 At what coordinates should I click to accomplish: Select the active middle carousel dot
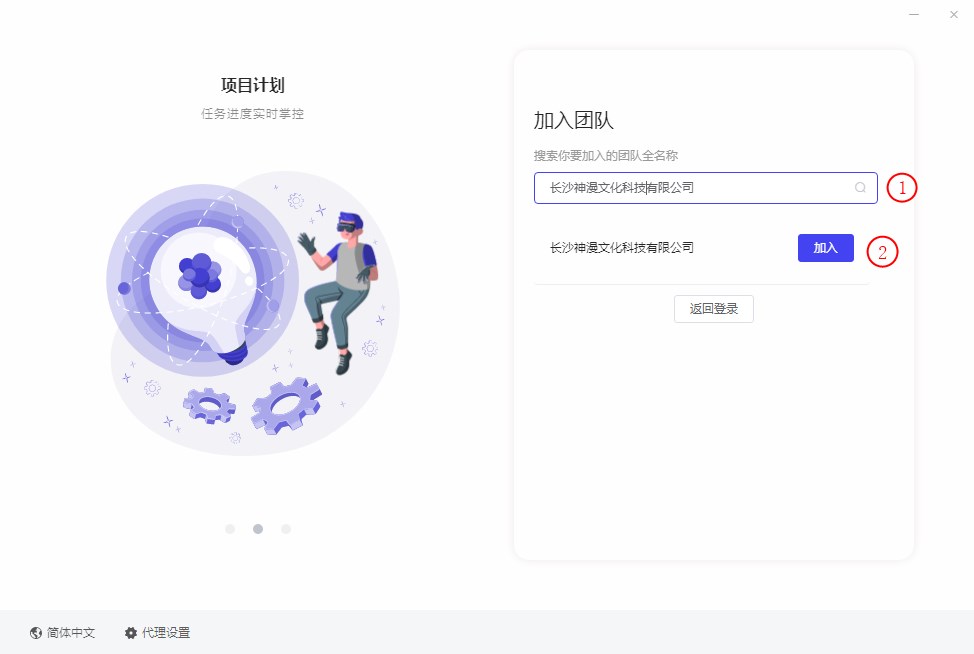258,529
